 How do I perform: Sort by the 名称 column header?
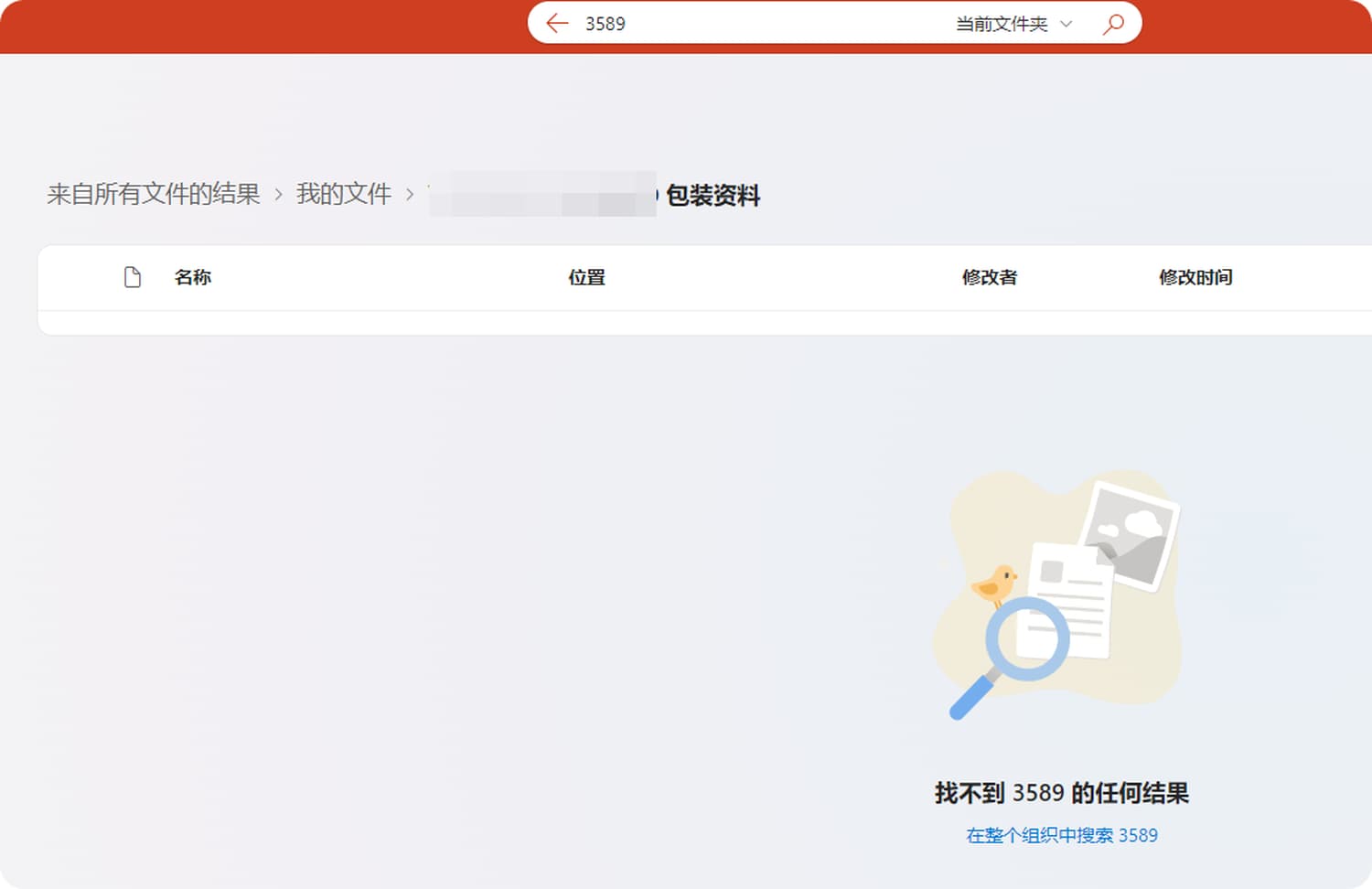[193, 277]
